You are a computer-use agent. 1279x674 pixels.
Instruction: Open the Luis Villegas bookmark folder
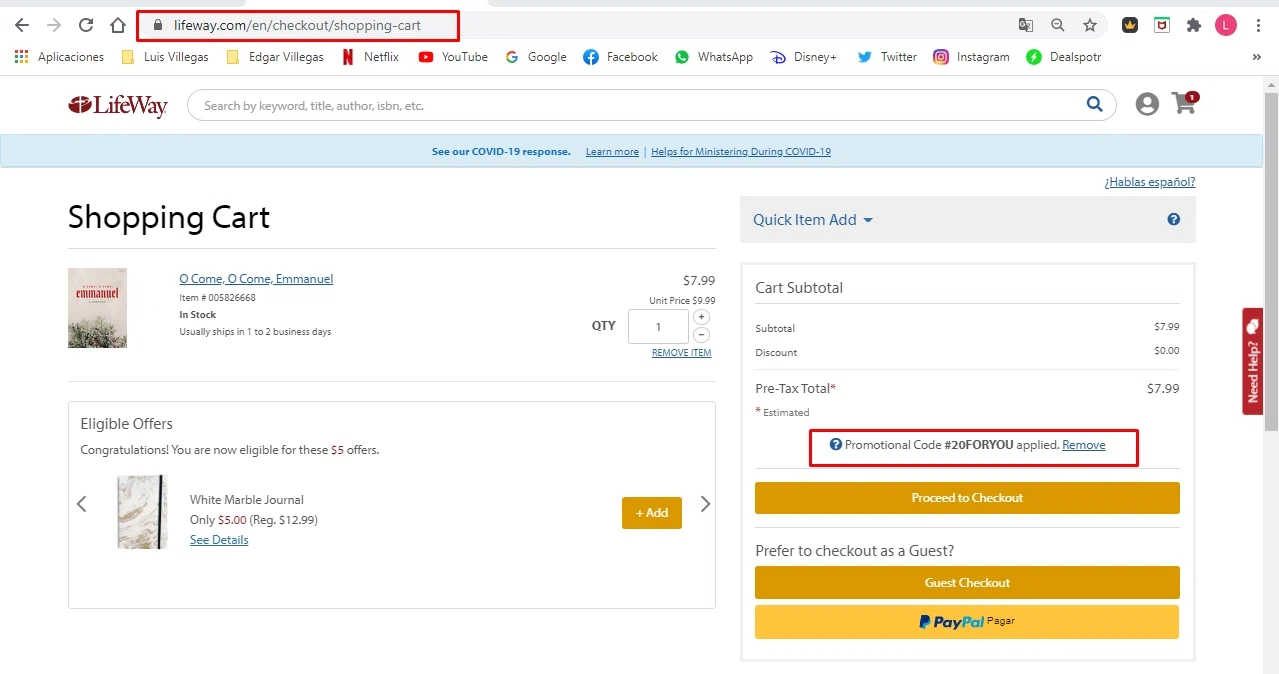click(x=165, y=57)
